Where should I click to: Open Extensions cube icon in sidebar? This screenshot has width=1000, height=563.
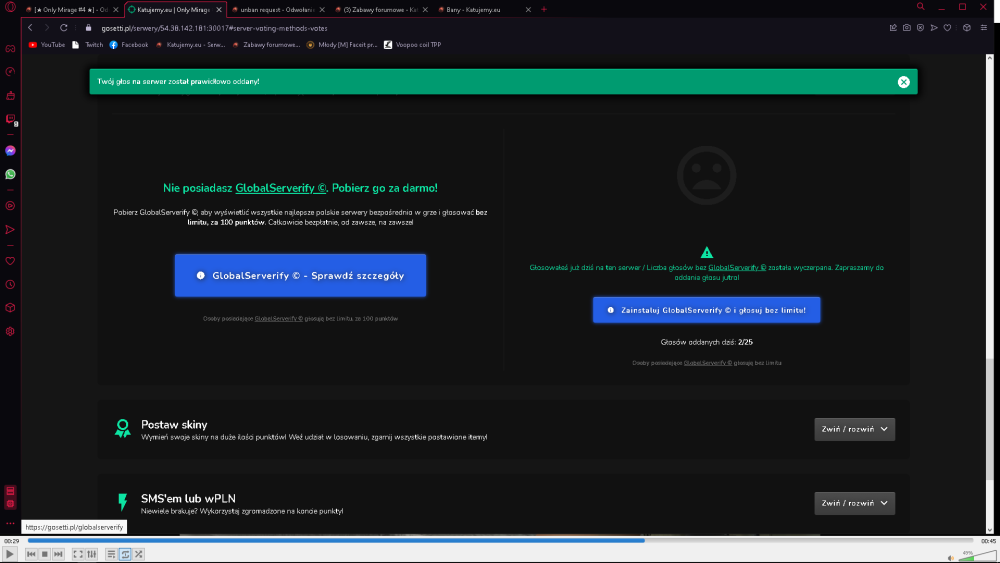point(10,307)
